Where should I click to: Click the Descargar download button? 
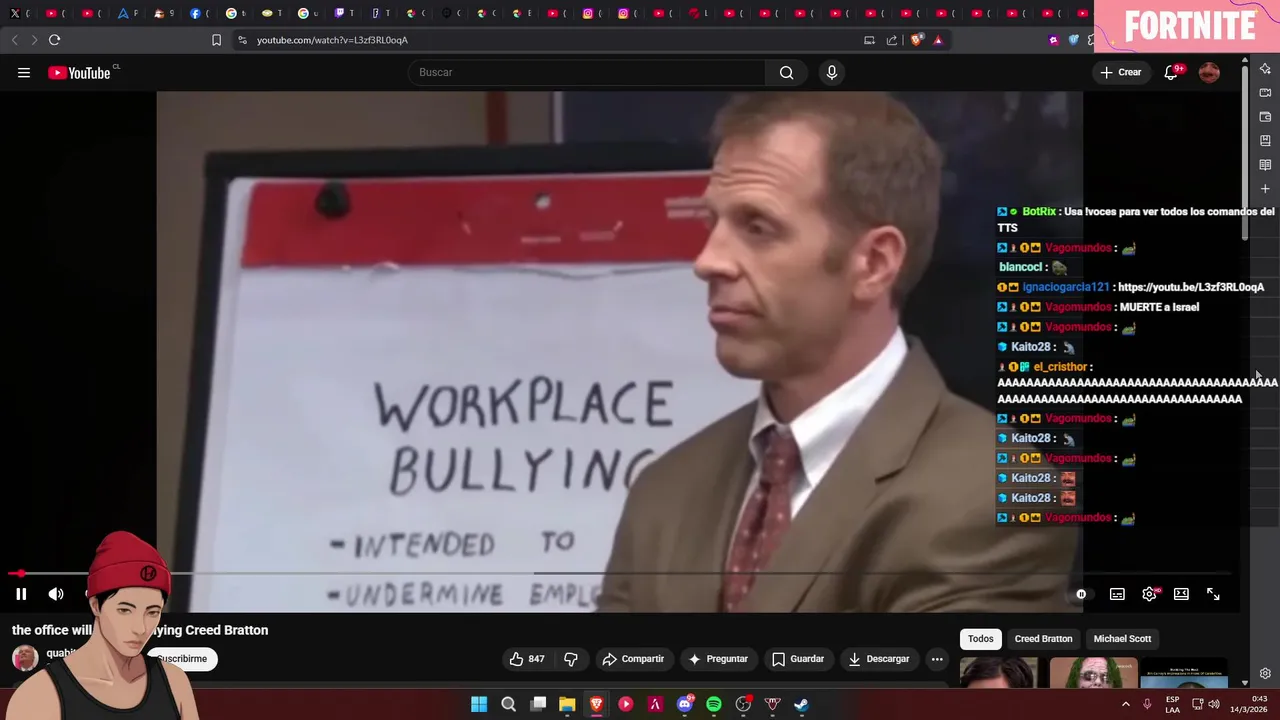[879, 659]
